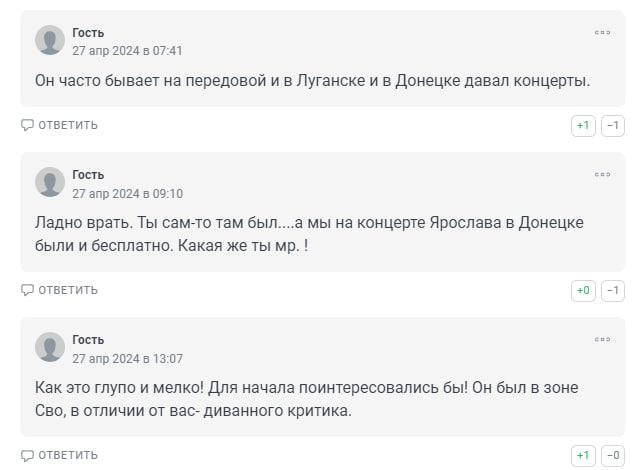Click the avatar icon of the 07:41 comment
Viewport: 638px width, 470px height.
tap(50, 40)
